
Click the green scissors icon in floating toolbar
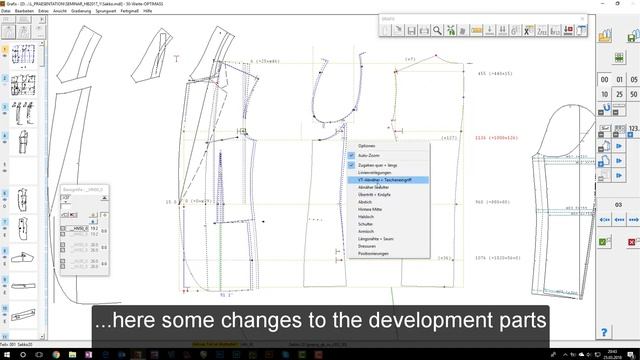450,31
